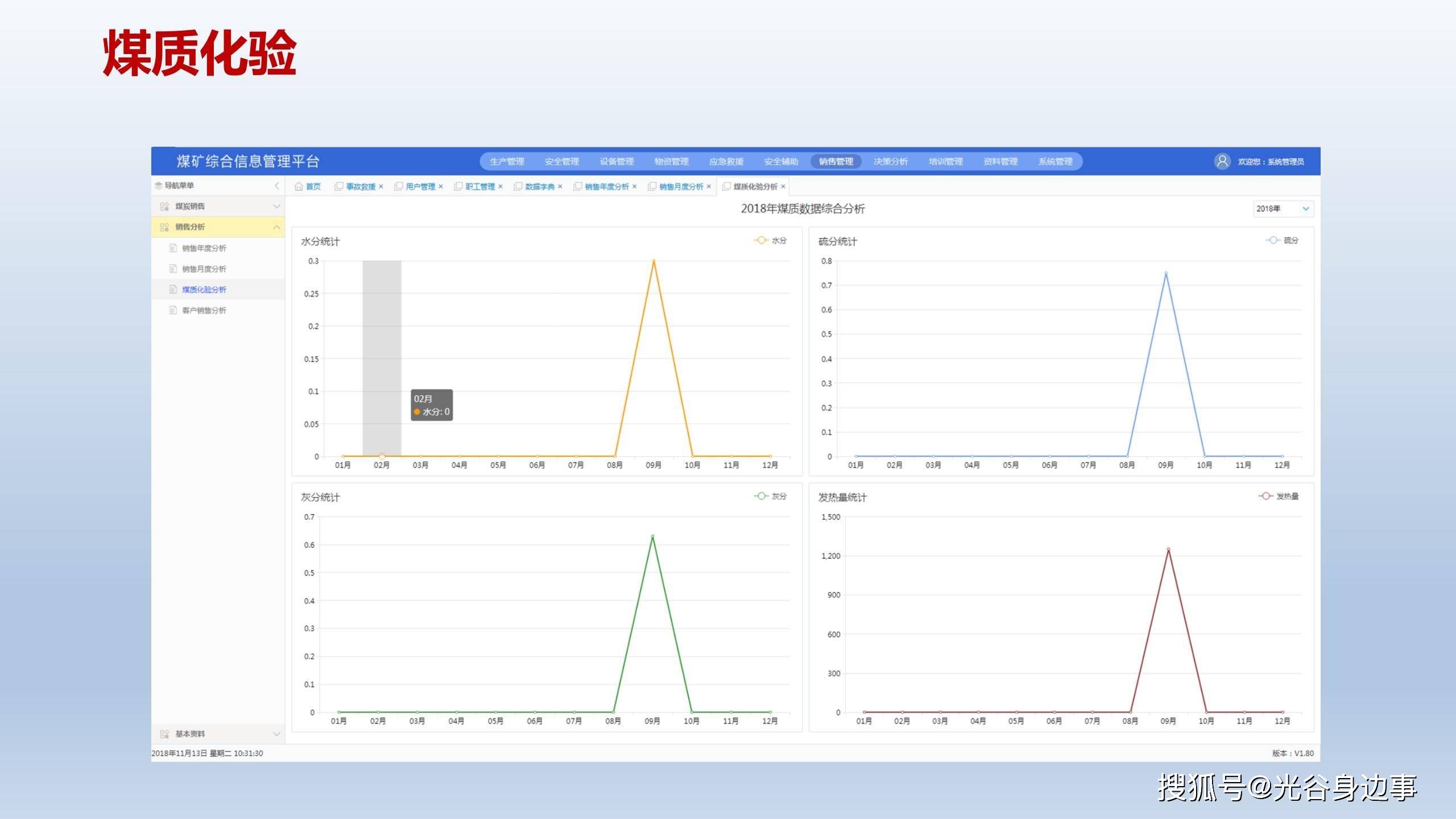Click the 09月 peak point in 灰分统计

[652, 536]
